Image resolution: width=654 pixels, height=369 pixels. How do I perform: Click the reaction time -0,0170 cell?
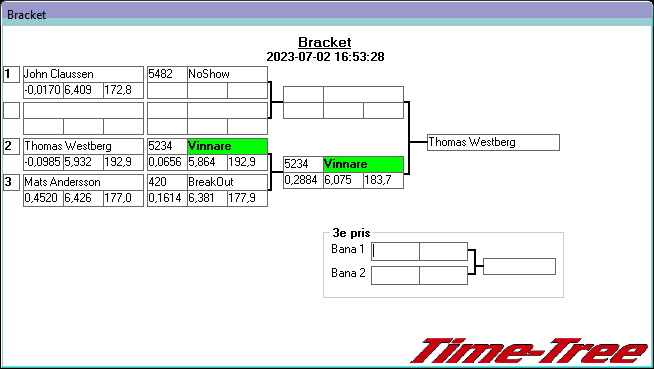click(43, 90)
